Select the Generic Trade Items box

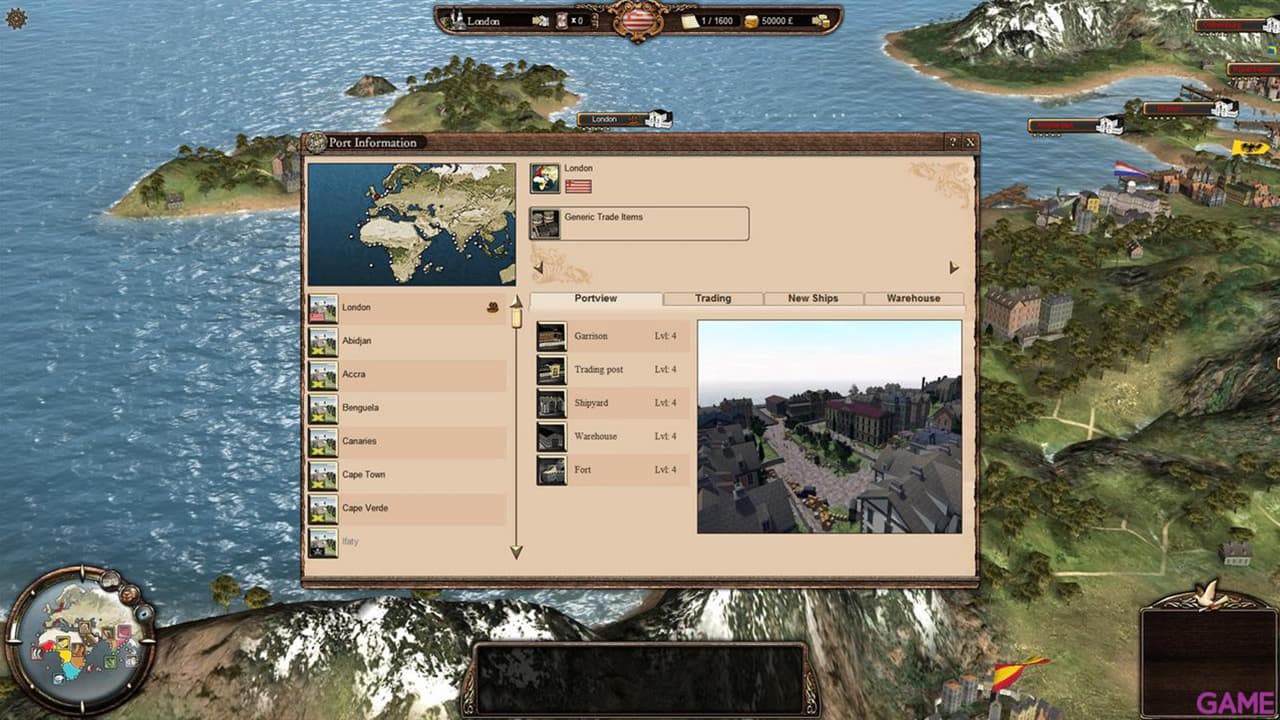(x=639, y=224)
